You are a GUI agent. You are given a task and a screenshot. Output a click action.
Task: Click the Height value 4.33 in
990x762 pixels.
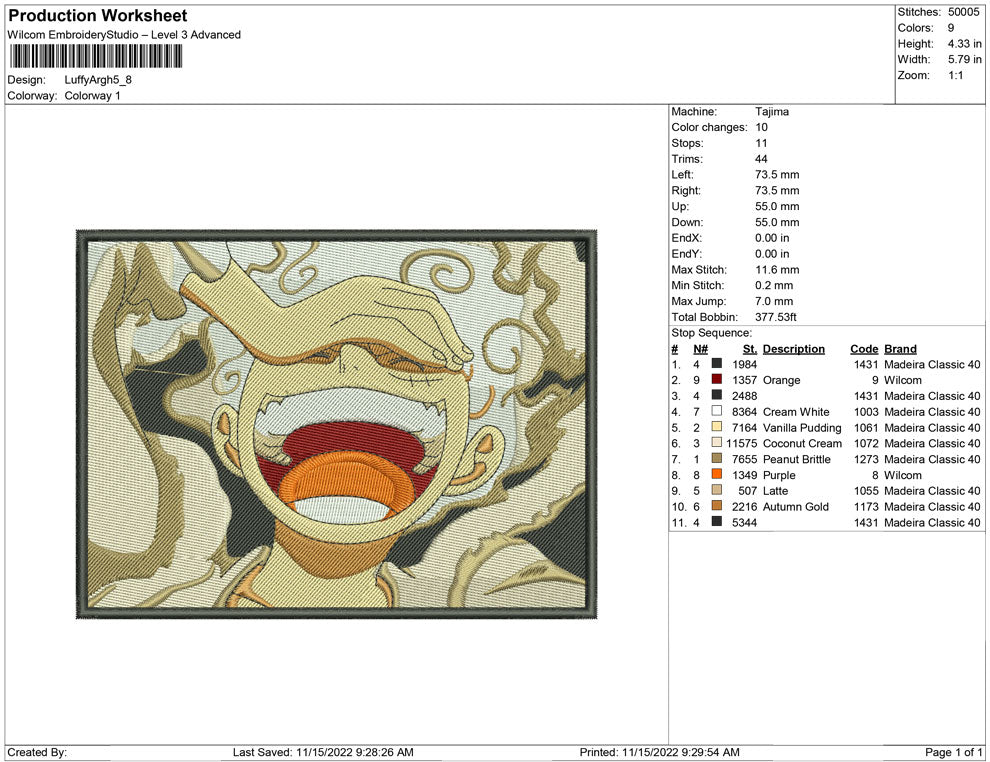click(x=964, y=44)
